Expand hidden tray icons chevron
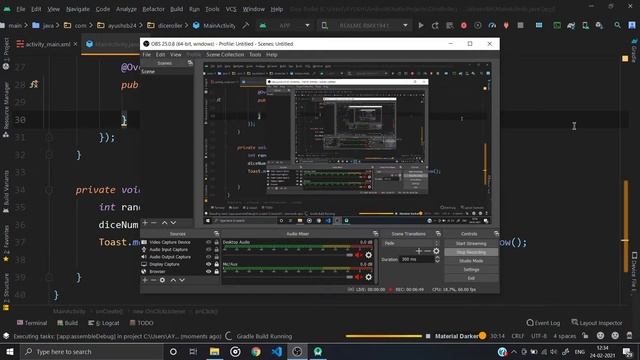 pos(514,351)
